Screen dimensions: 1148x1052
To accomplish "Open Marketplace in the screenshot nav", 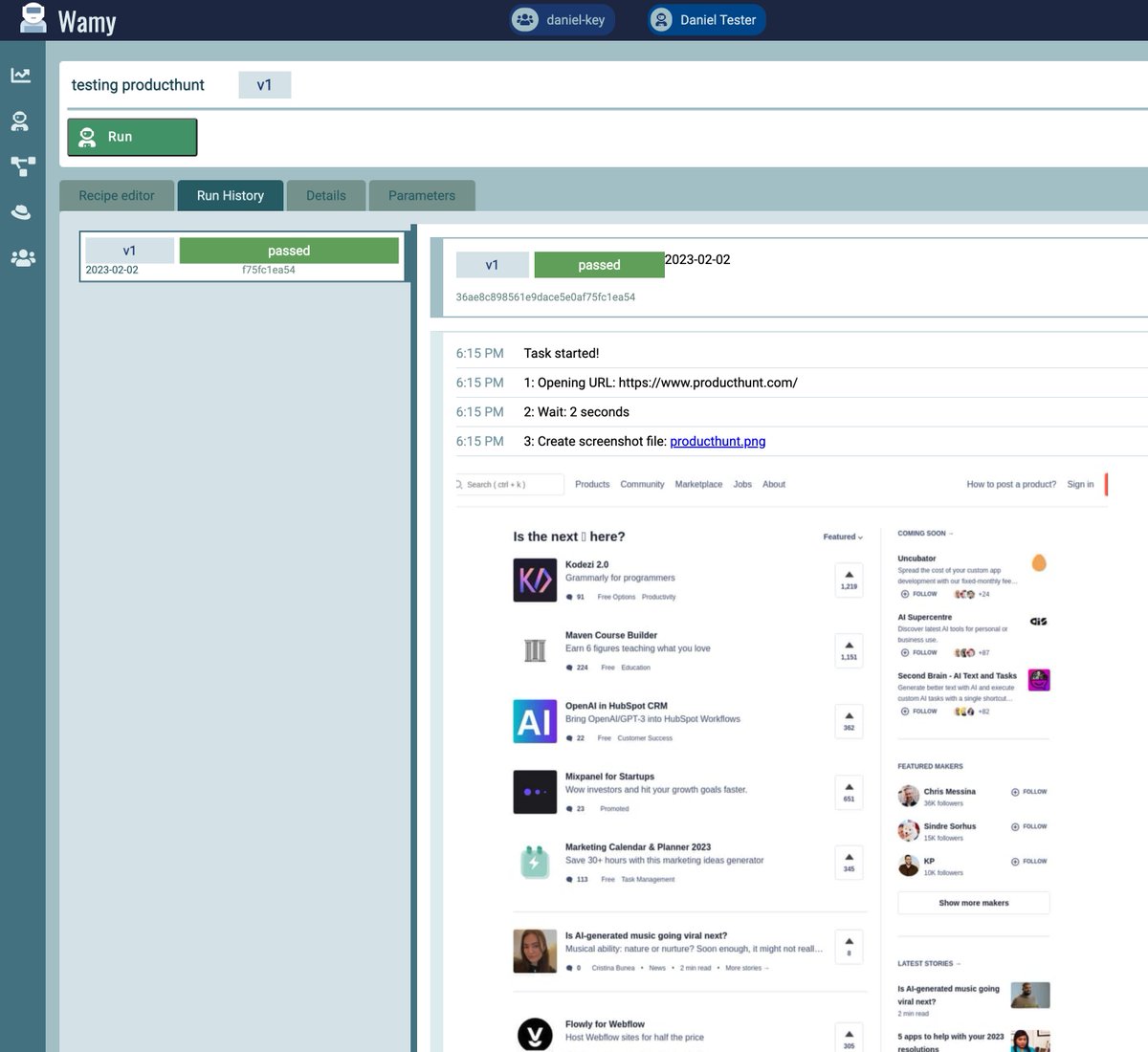I will coord(698,484).
